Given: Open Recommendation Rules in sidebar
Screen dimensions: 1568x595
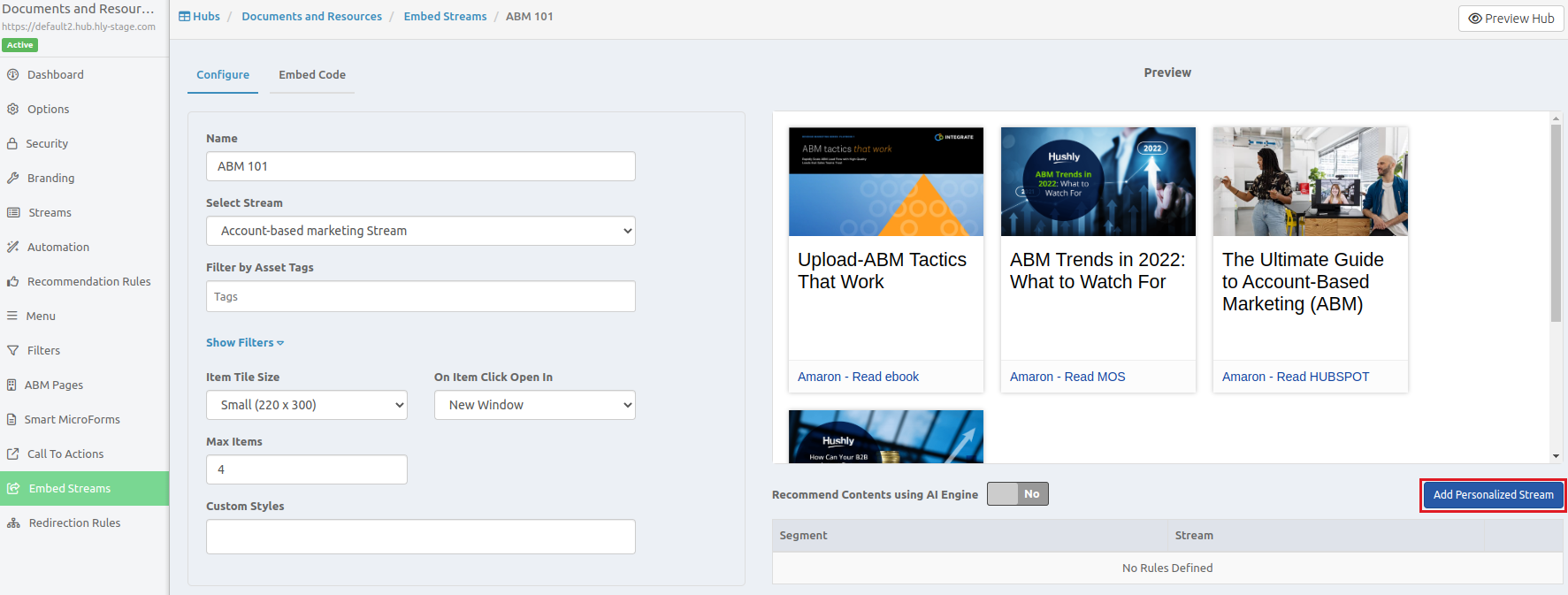Looking at the screenshot, I should 84,282.
